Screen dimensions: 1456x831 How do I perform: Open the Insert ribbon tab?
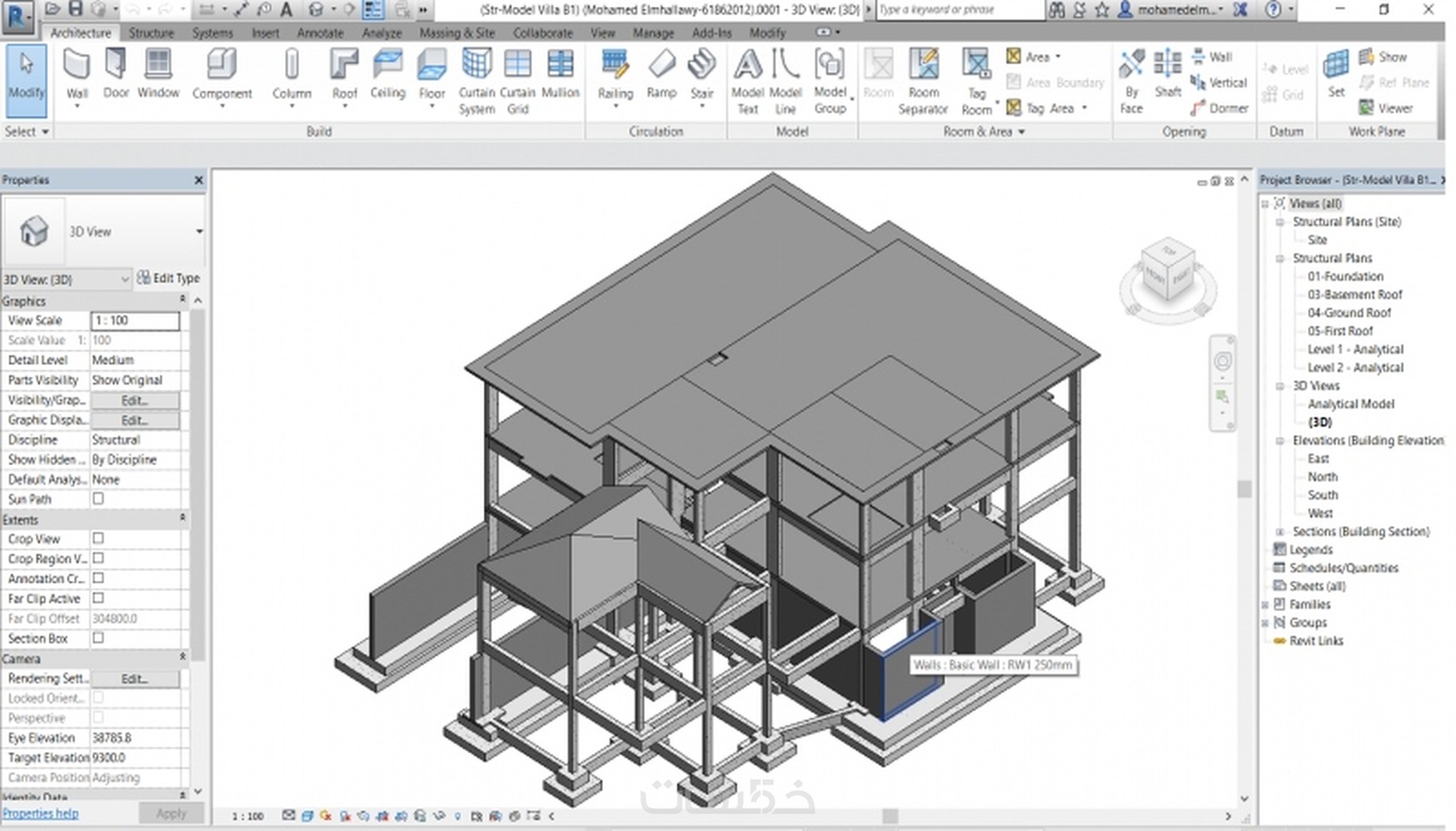[x=266, y=33]
